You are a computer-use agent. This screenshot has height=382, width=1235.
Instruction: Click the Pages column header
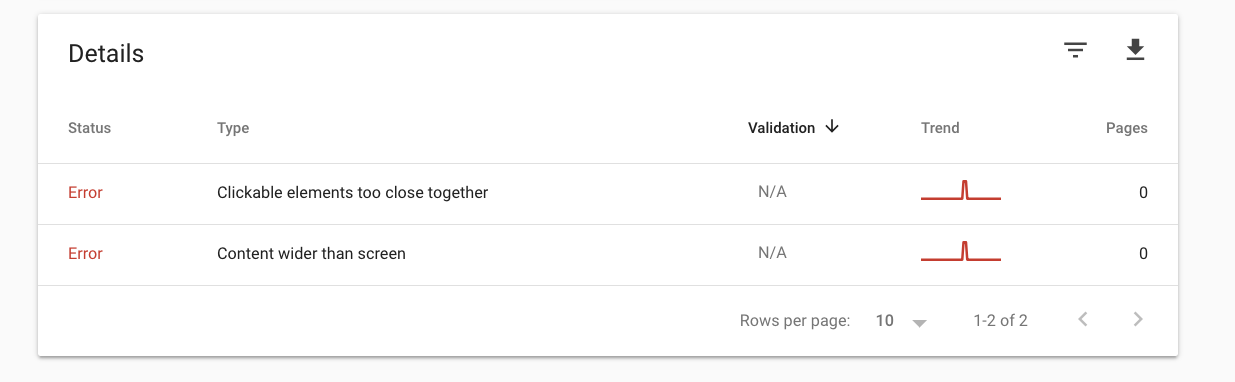click(1126, 128)
